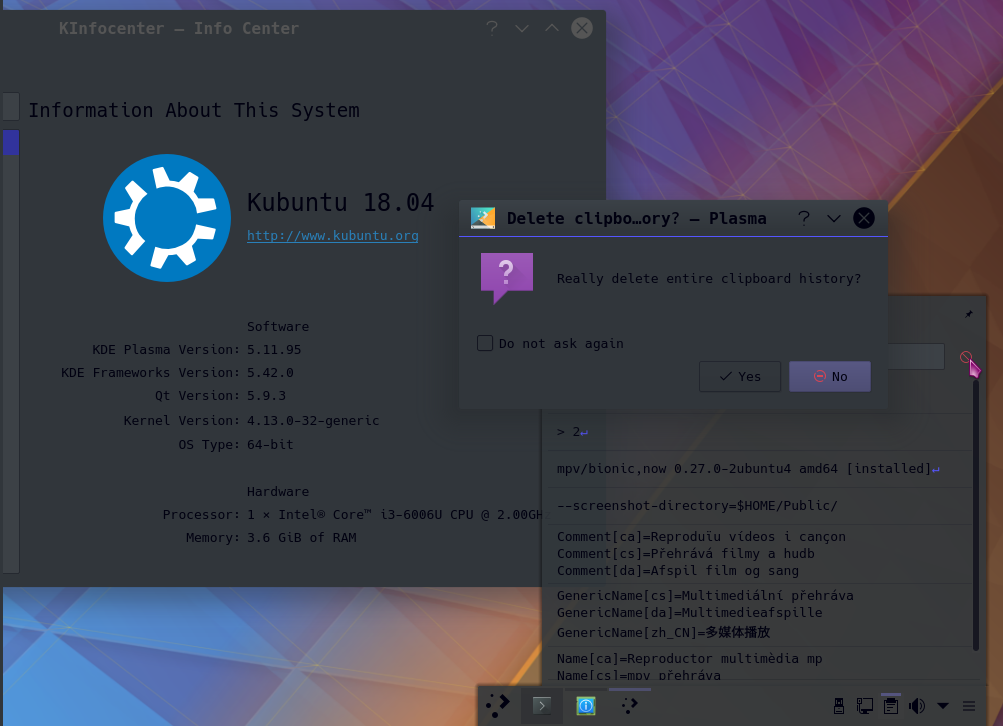Viewport: 1003px width, 726px height.
Task: Click the dialog's question mark help button
Action: click(x=804, y=218)
